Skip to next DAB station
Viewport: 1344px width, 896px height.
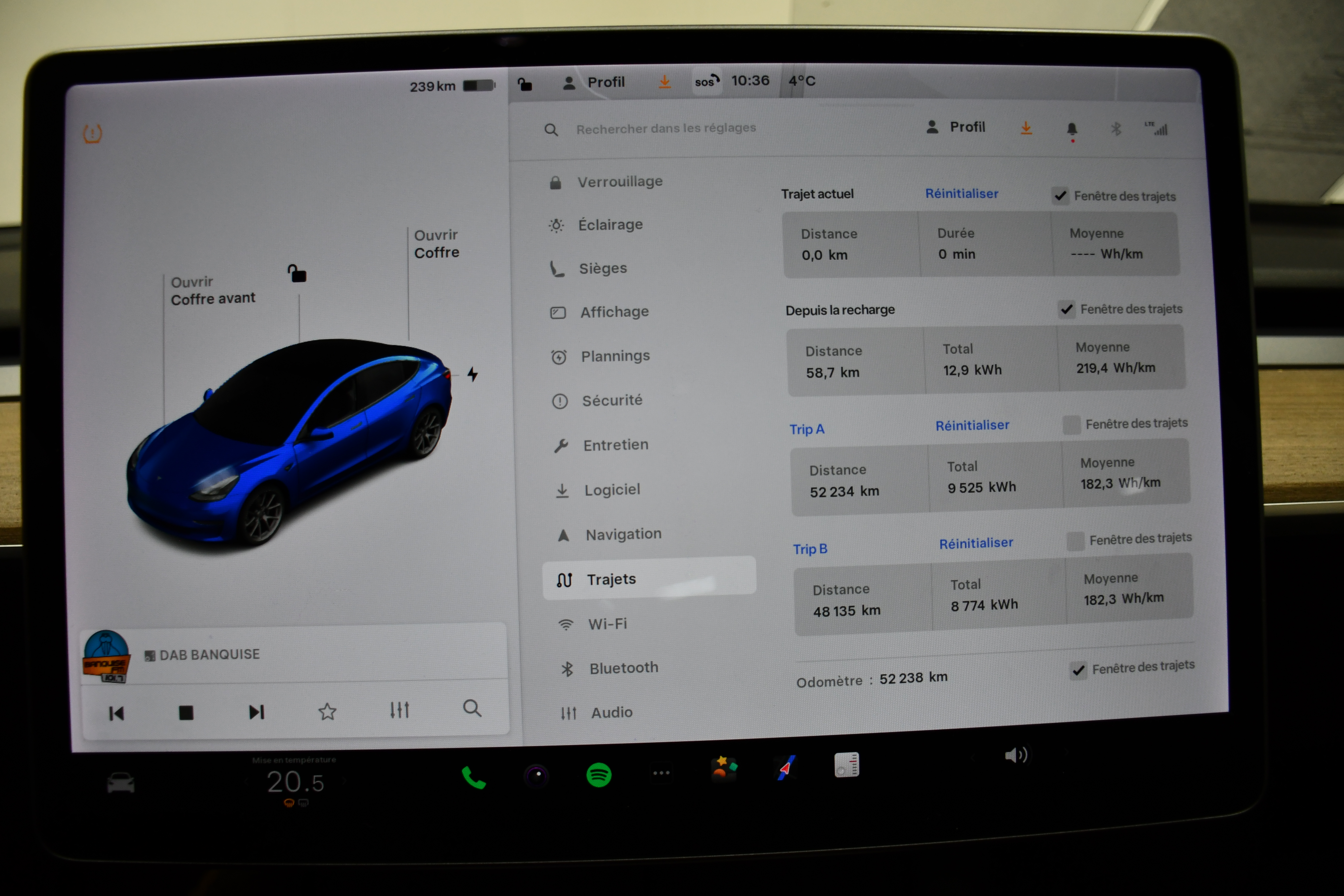click(x=257, y=712)
